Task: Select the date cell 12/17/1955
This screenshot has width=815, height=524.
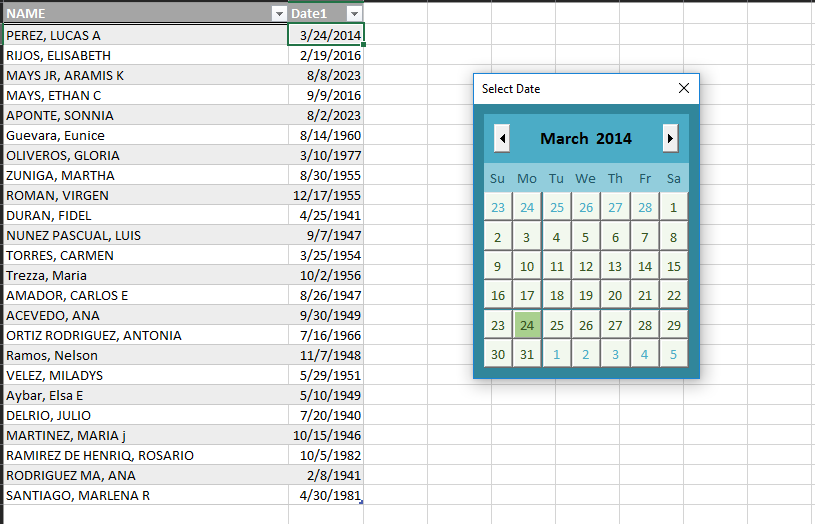Action: [x=326, y=195]
